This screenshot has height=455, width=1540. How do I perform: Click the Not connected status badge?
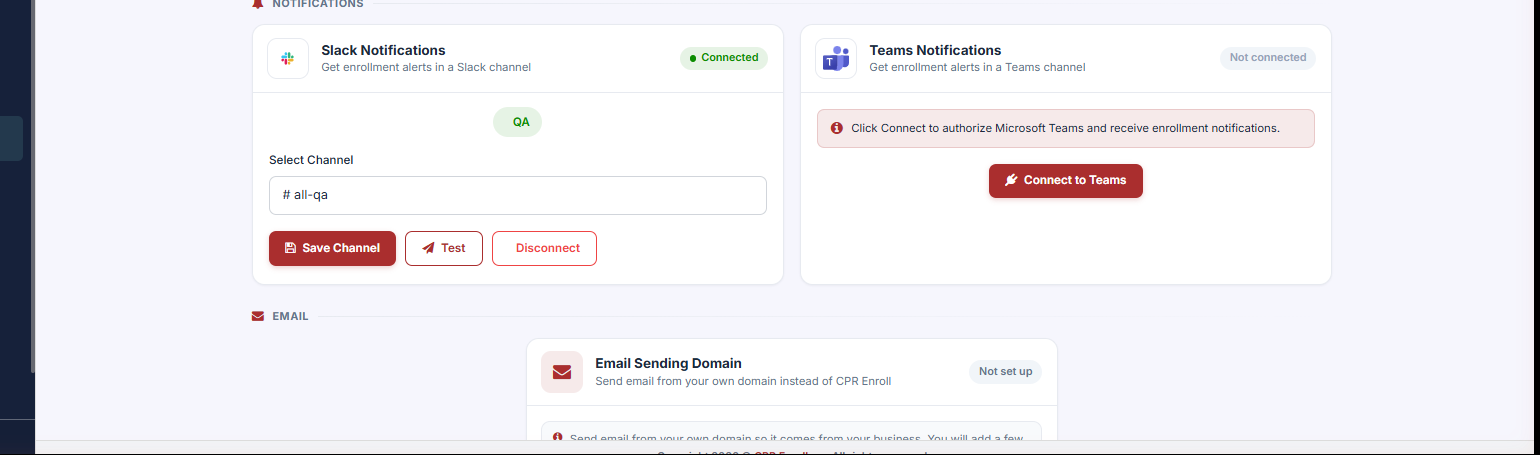(x=1268, y=58)
